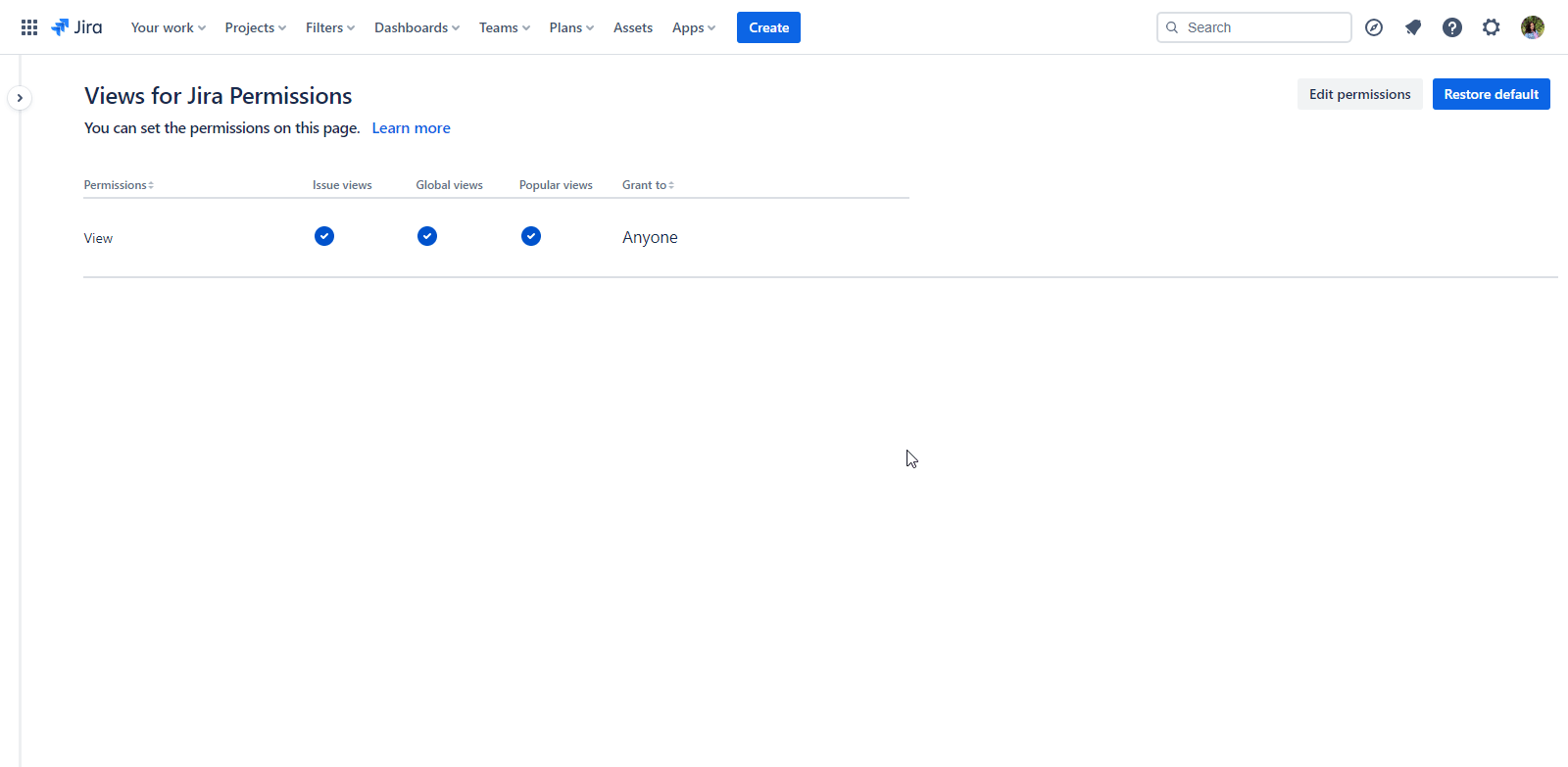The width and height of the screenshot is (1568, 767).
Task: Toggle the Issue views checkmark for View
Action: (324, 236)
